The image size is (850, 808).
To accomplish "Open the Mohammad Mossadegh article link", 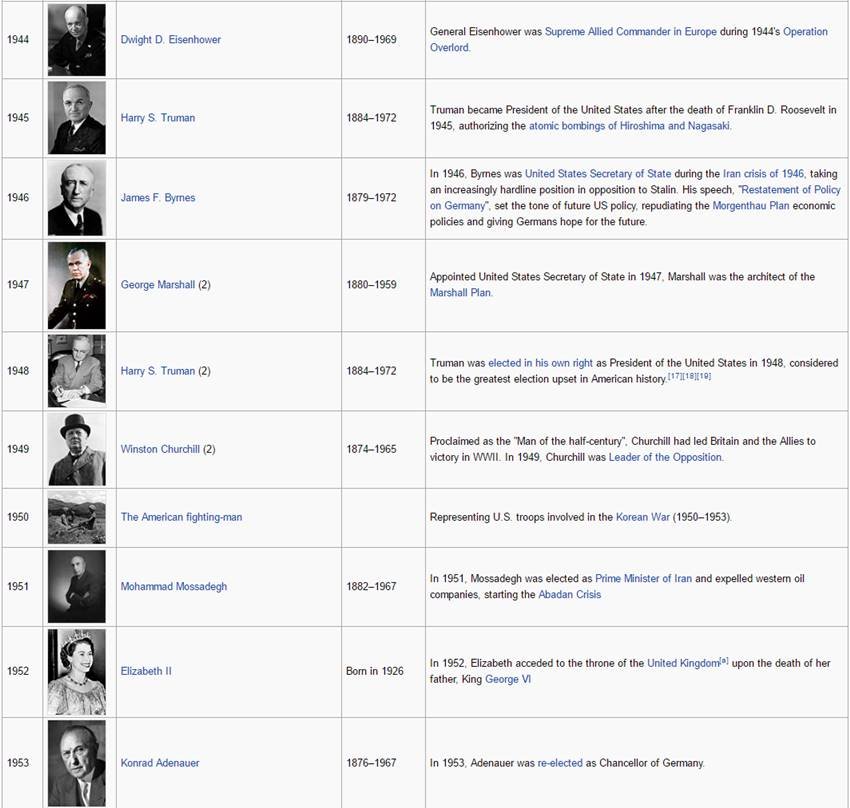I will pyautogui.click(x=173, y=587).
